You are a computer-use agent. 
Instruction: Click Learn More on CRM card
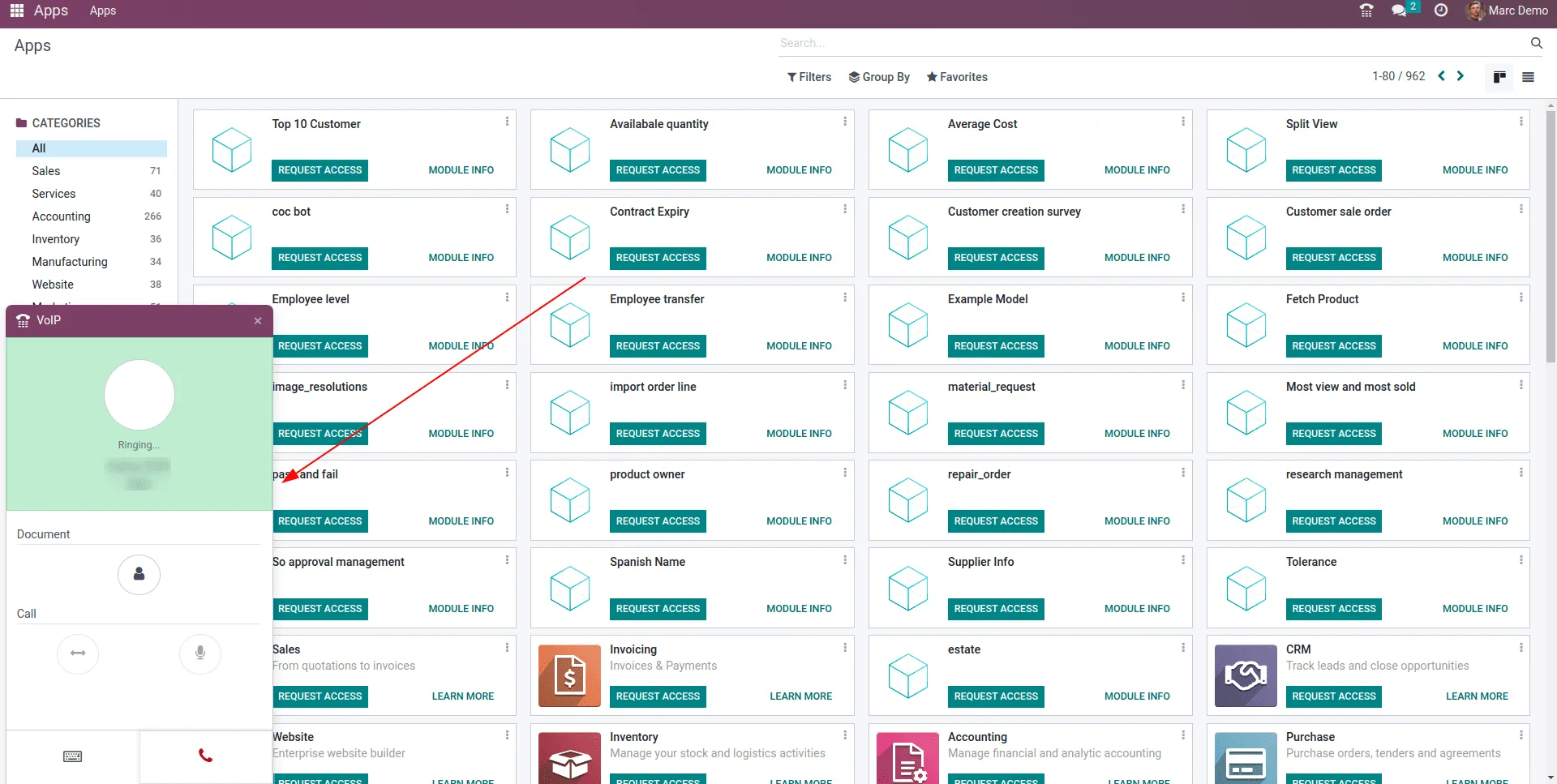(1477, 696)
